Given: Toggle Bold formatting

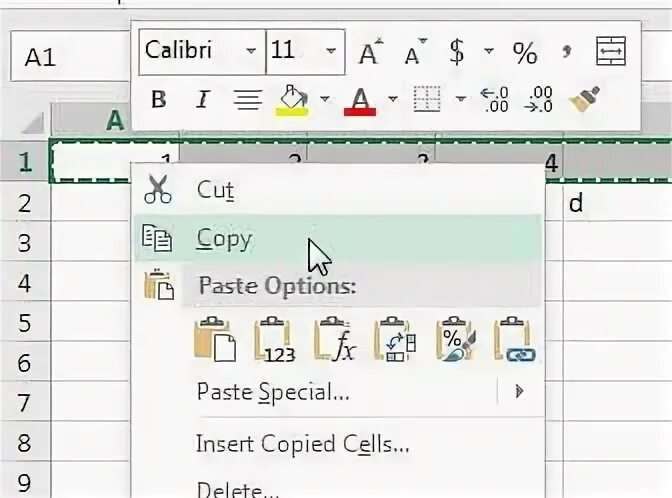Looking at the screenshot, I should [158, 99].
